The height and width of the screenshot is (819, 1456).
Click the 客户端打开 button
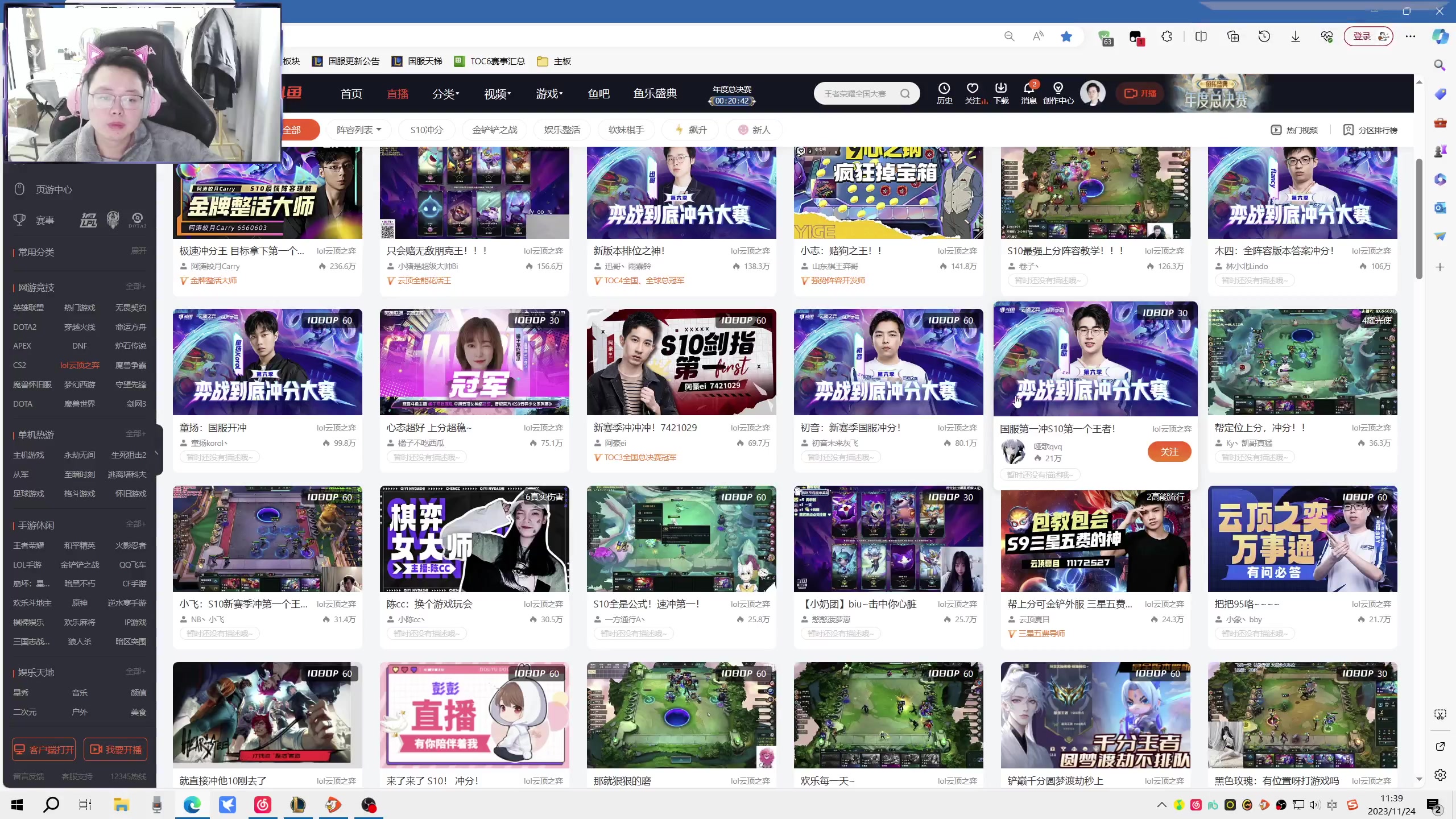[x=44, y=750]
